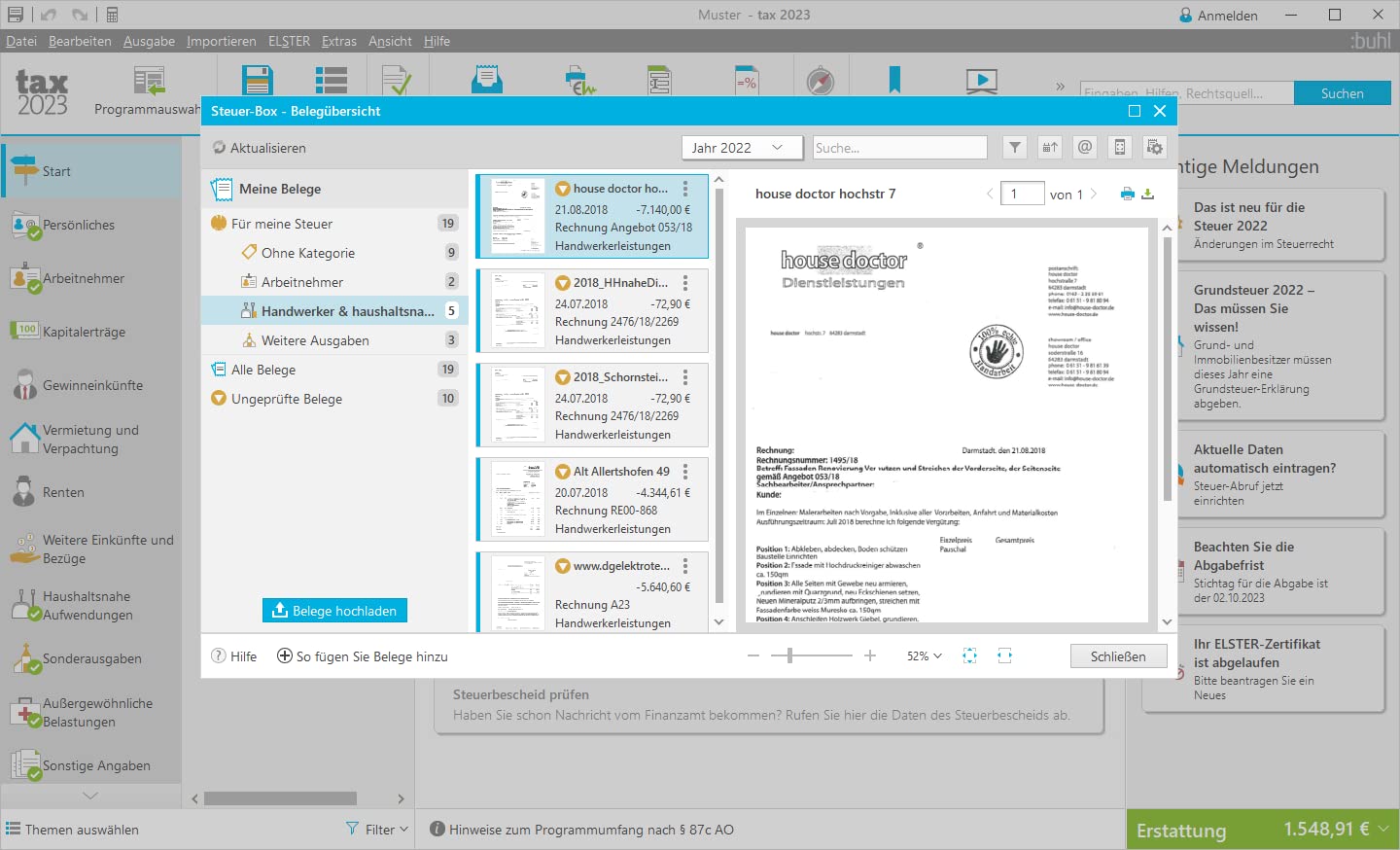This screenshot has height=850, width=1400.
Task: Open the Extras menu
Action: pyautogui.click(x=339, y=41)
